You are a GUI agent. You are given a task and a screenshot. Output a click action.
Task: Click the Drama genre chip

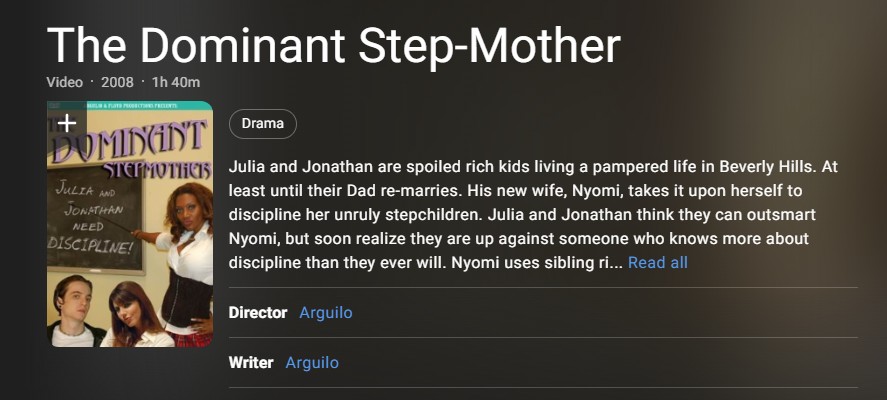coord(262,124)
